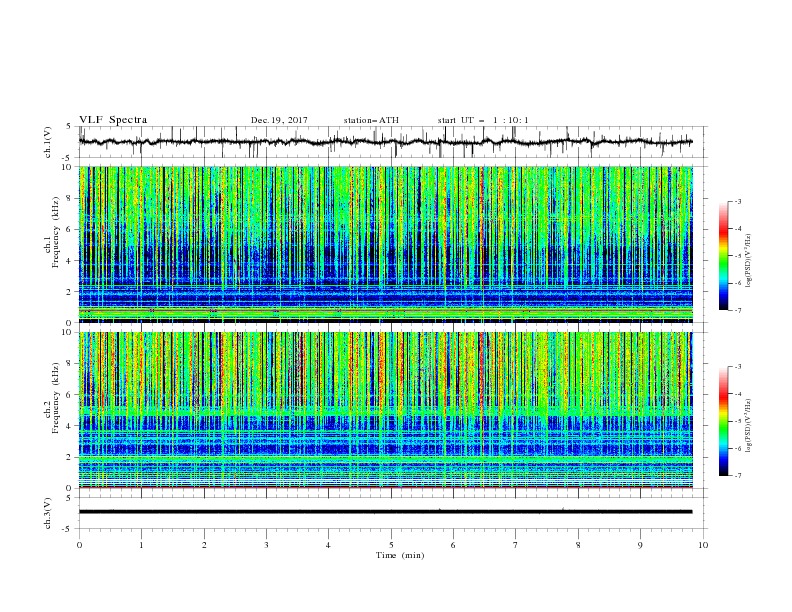Click the time axis tick label "3"
This screenshot has height=612, width=792.
[x=266, y=545]
